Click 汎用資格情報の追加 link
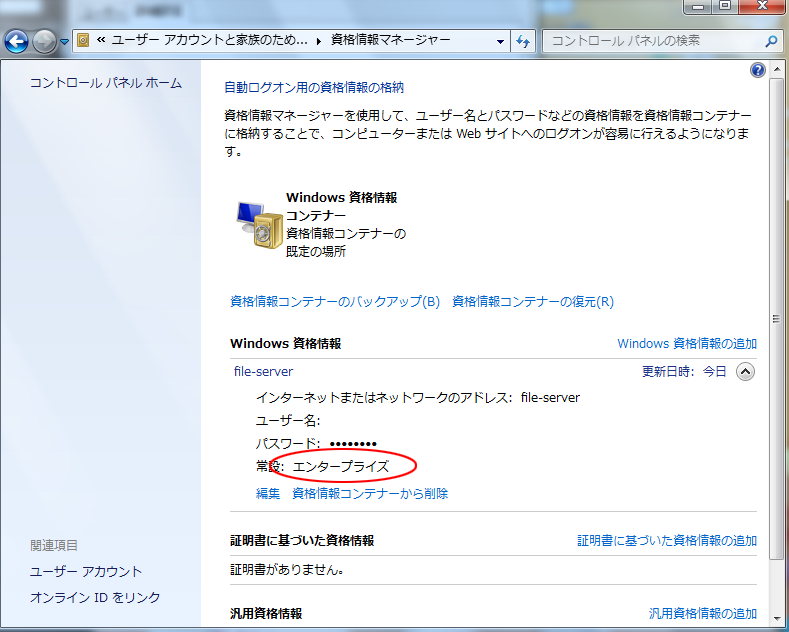Image resolution: width=789 pixels, height=632 pixels. tap(703, 614)
